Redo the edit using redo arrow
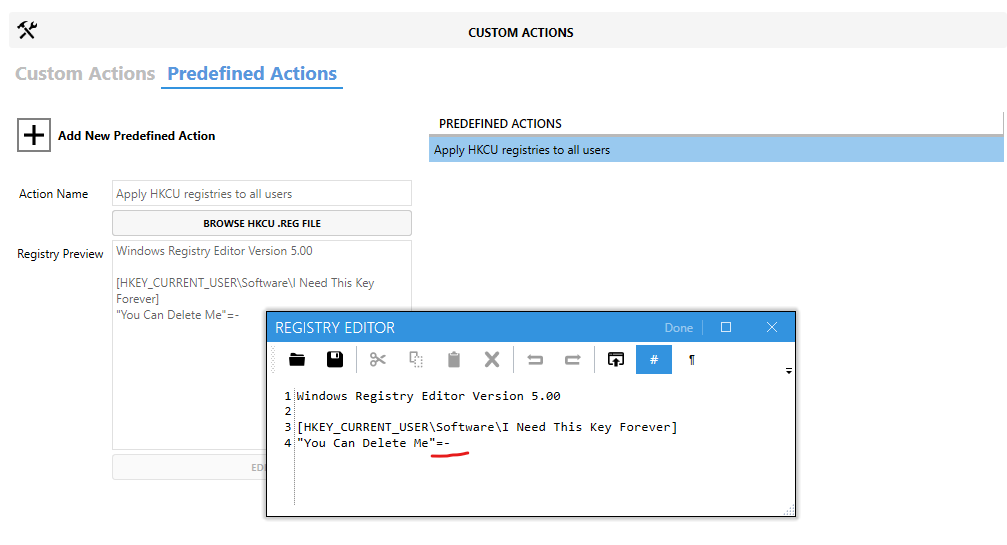1007x545 pixels. [573, 359]
